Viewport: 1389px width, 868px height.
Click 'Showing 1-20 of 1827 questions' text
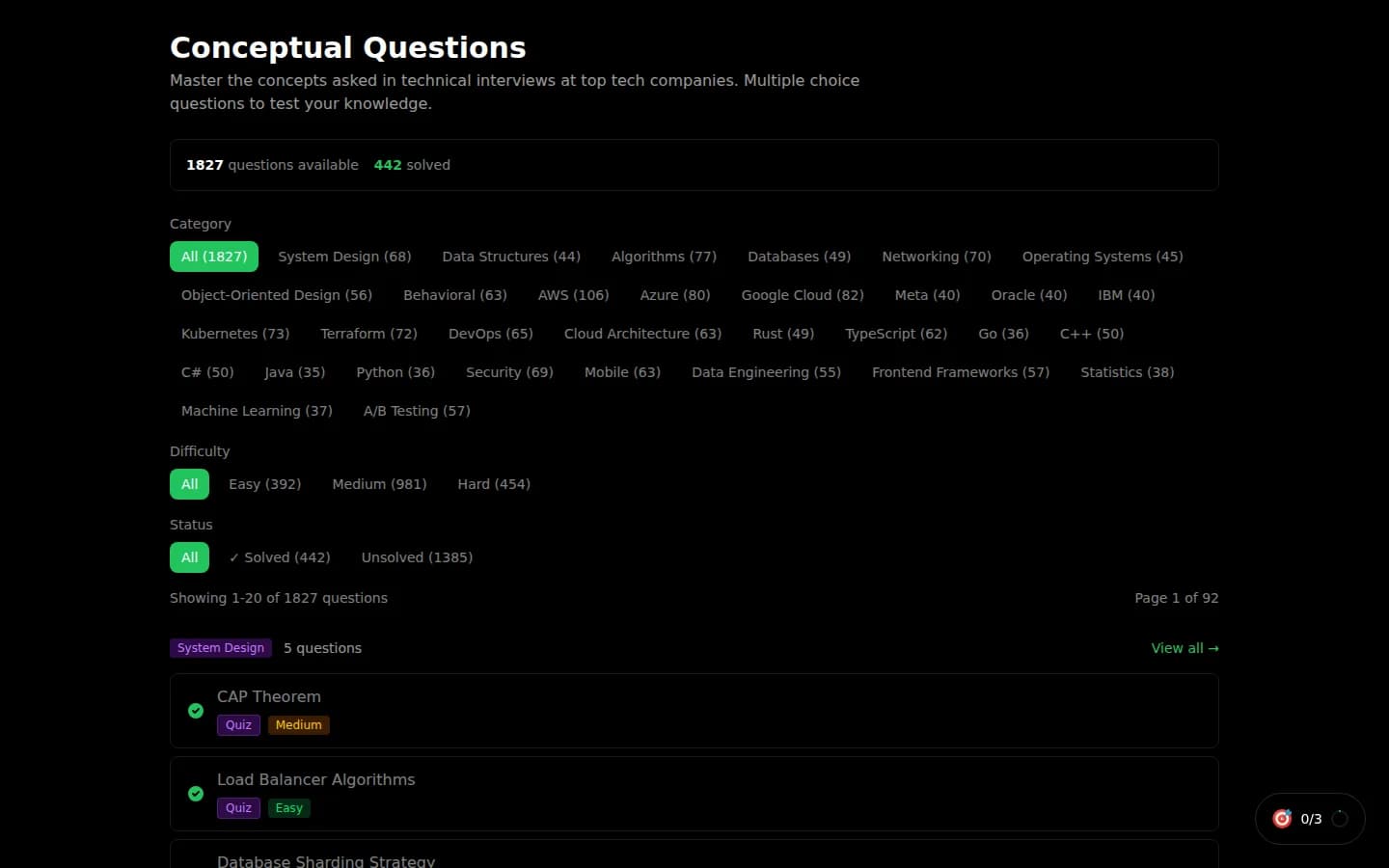pyautogui.click(x=279, y=598)
